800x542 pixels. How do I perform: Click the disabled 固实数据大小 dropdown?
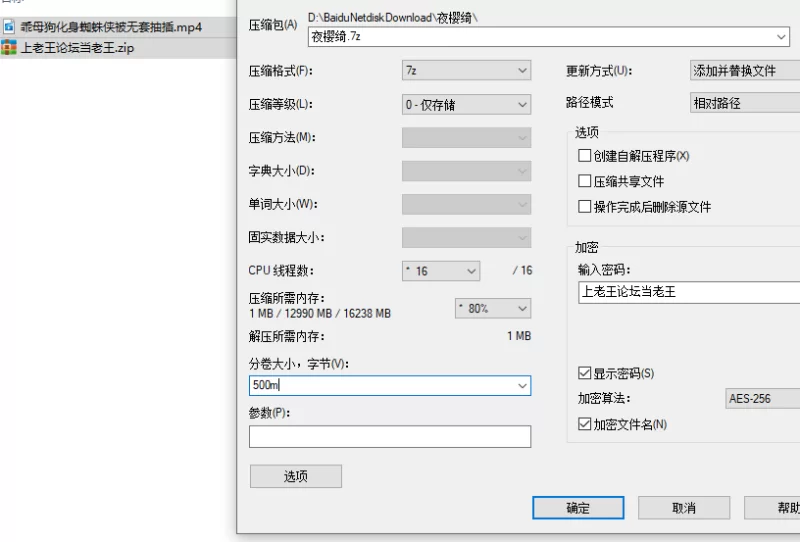[x=466, y=237]
